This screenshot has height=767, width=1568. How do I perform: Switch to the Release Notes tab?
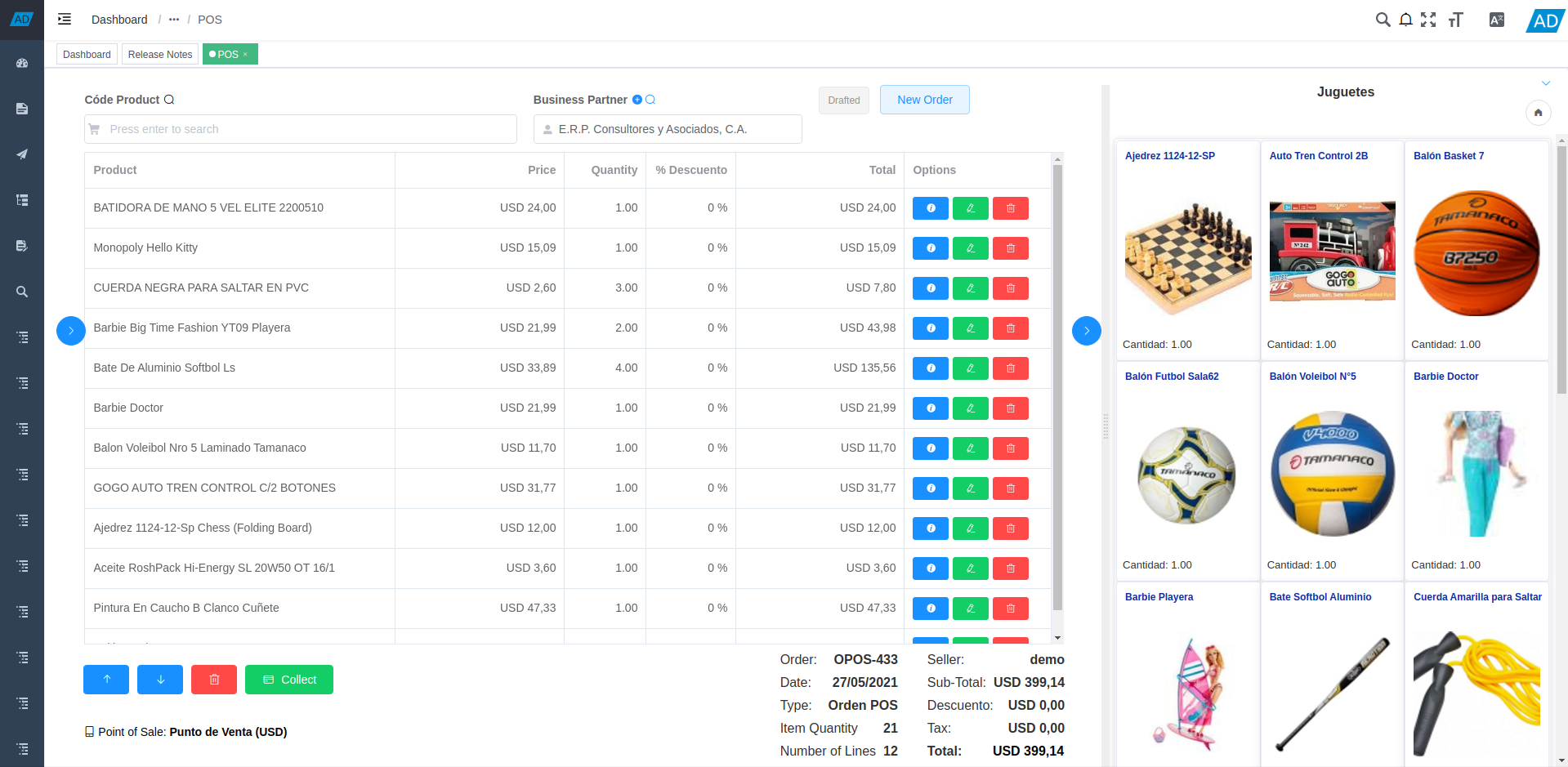pyautogui.click(x=160, y=55)
